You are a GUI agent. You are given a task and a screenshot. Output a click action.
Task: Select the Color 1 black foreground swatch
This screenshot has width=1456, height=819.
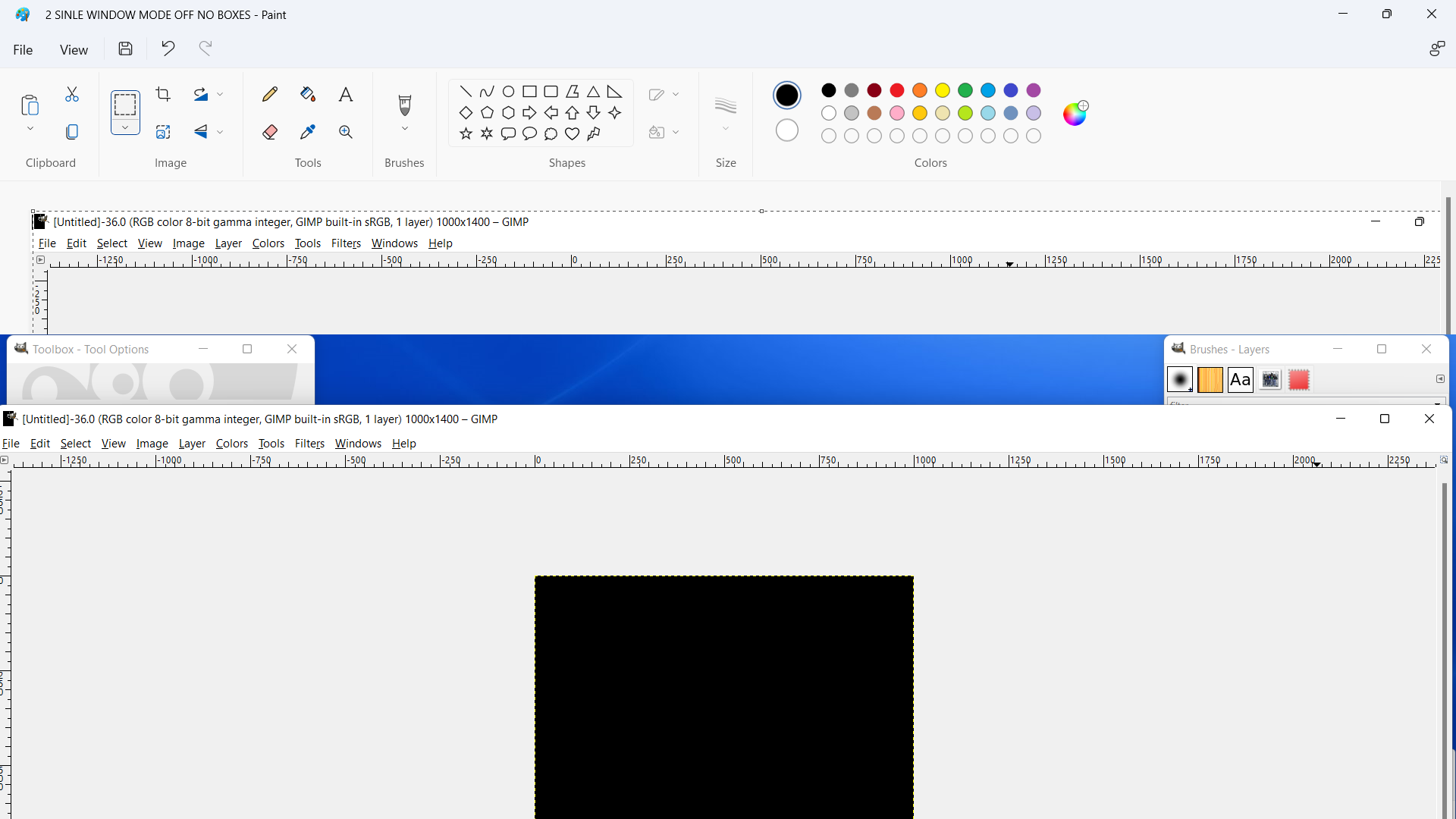pyautogui.click(x=787, y=95)
